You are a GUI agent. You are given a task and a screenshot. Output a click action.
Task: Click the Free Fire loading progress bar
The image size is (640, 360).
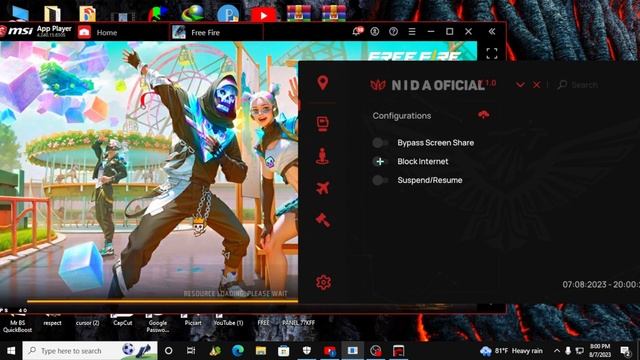click(x=162, y=302)
